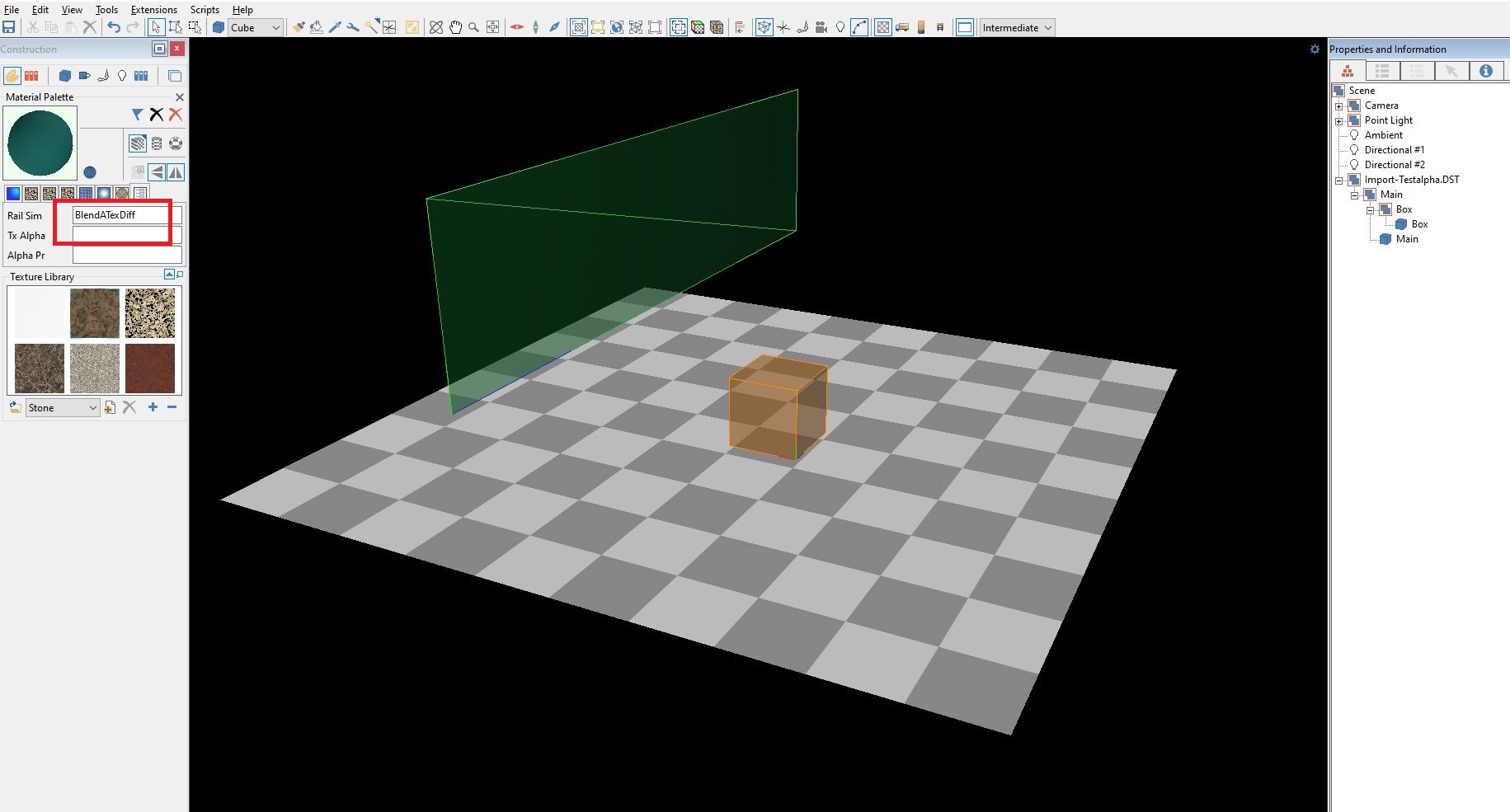
Task: Click the globe view icon in toolbar
Action: pyautogui.click(x=617, y=27)
